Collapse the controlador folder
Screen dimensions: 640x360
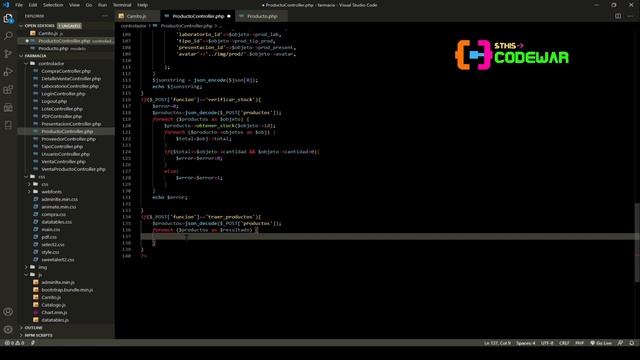(x=51, y=64)
